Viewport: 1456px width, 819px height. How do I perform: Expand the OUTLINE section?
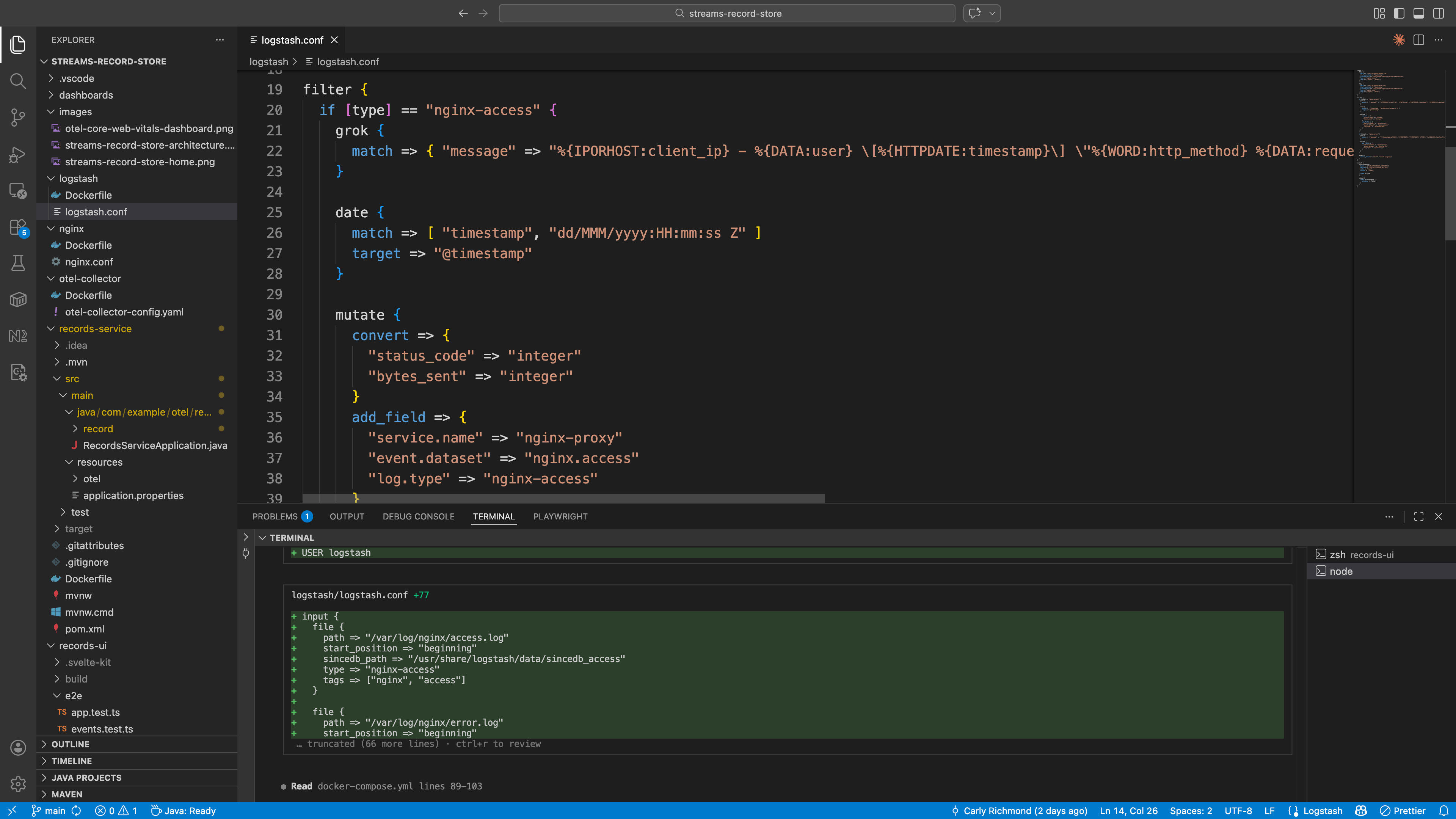click(x=70, y=744)
